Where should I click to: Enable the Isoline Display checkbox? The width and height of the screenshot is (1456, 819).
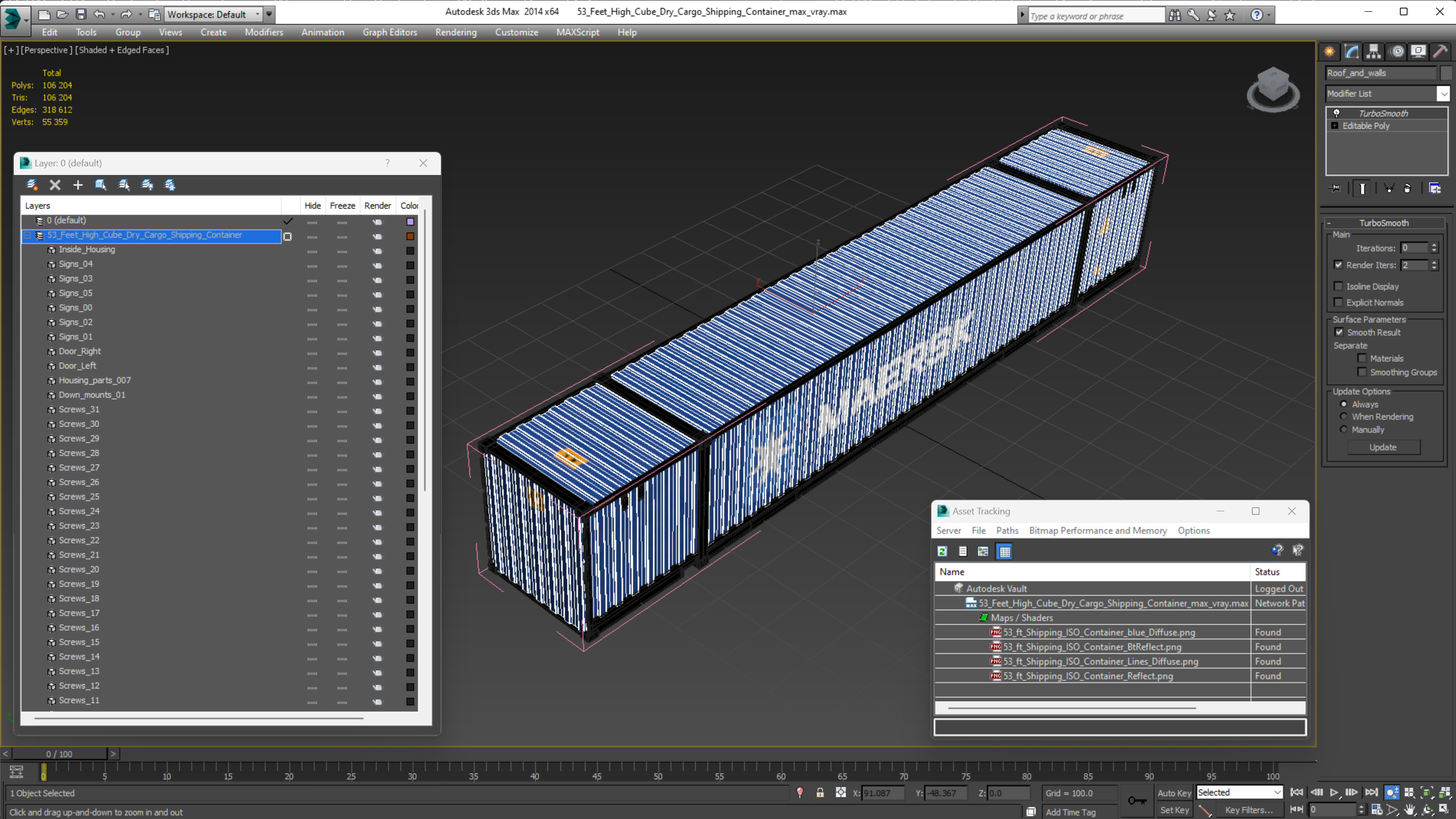pos(1339,286)
